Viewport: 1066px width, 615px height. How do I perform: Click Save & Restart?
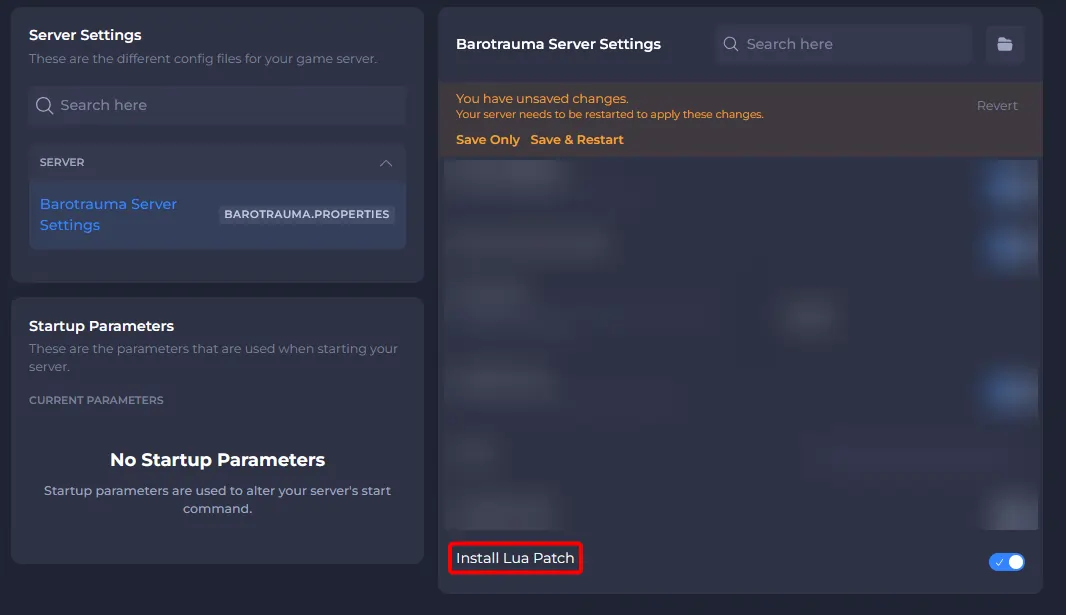point(577,139)
